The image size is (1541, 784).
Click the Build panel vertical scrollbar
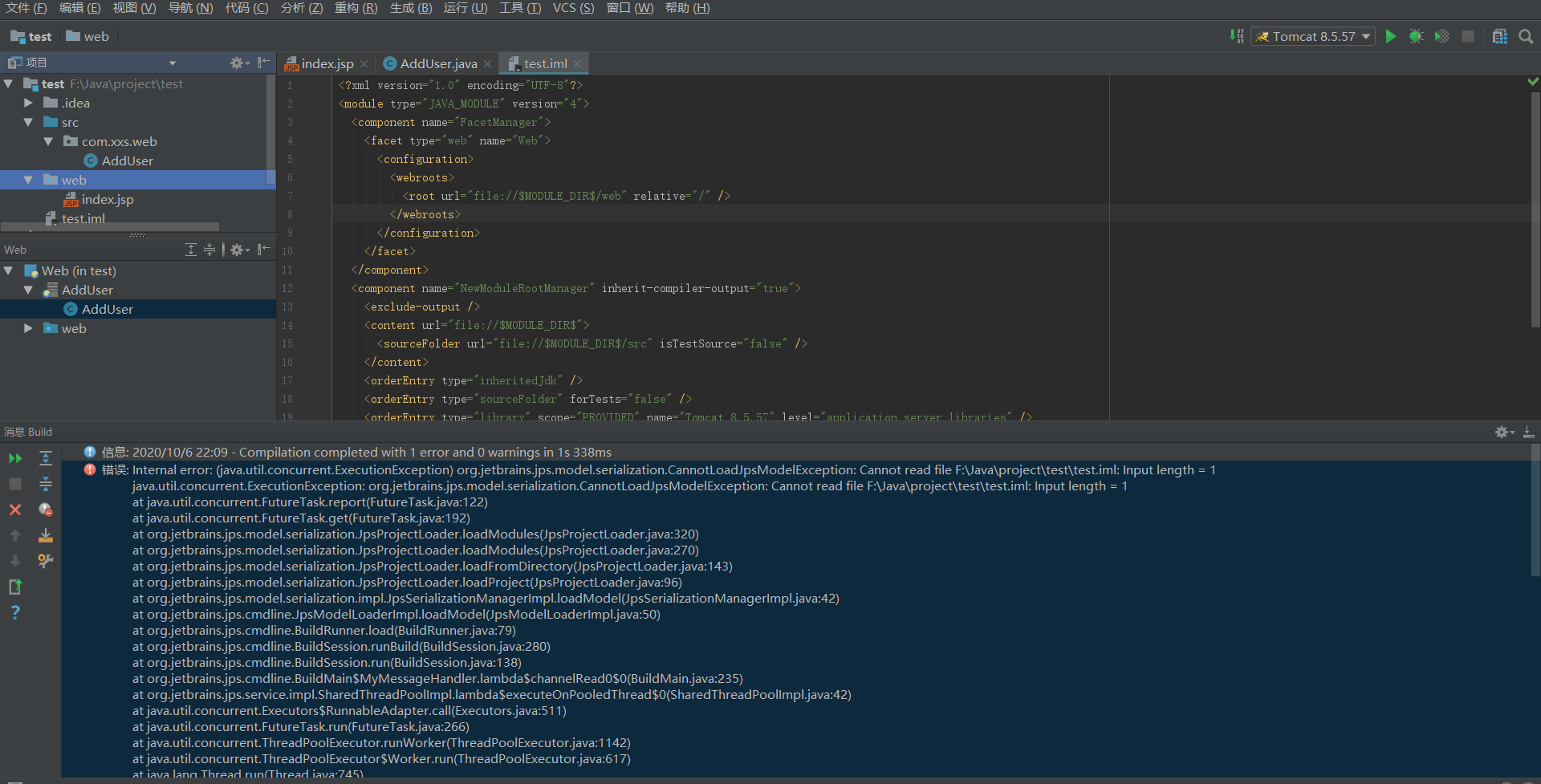coord(1535,510)
